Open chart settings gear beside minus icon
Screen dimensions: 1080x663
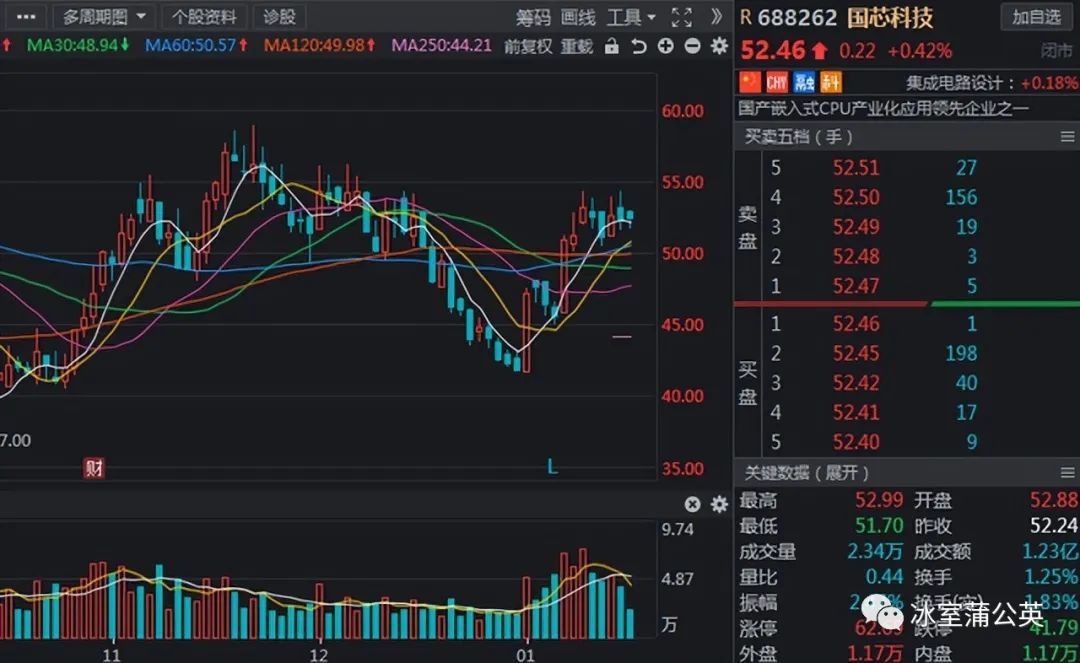(x=719, y=46)
